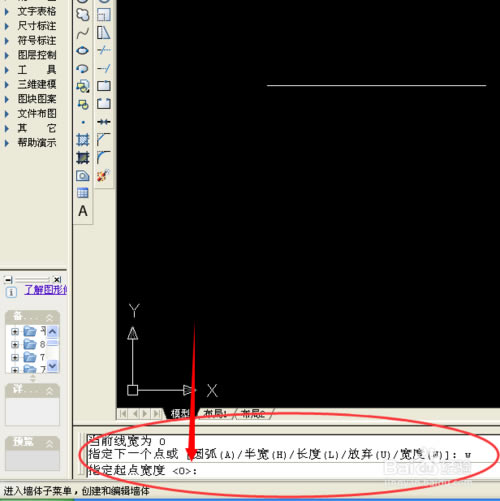500x501 pixels.
Task: Click the folder list scroll-down arrow
Action: tap(53, 366)
